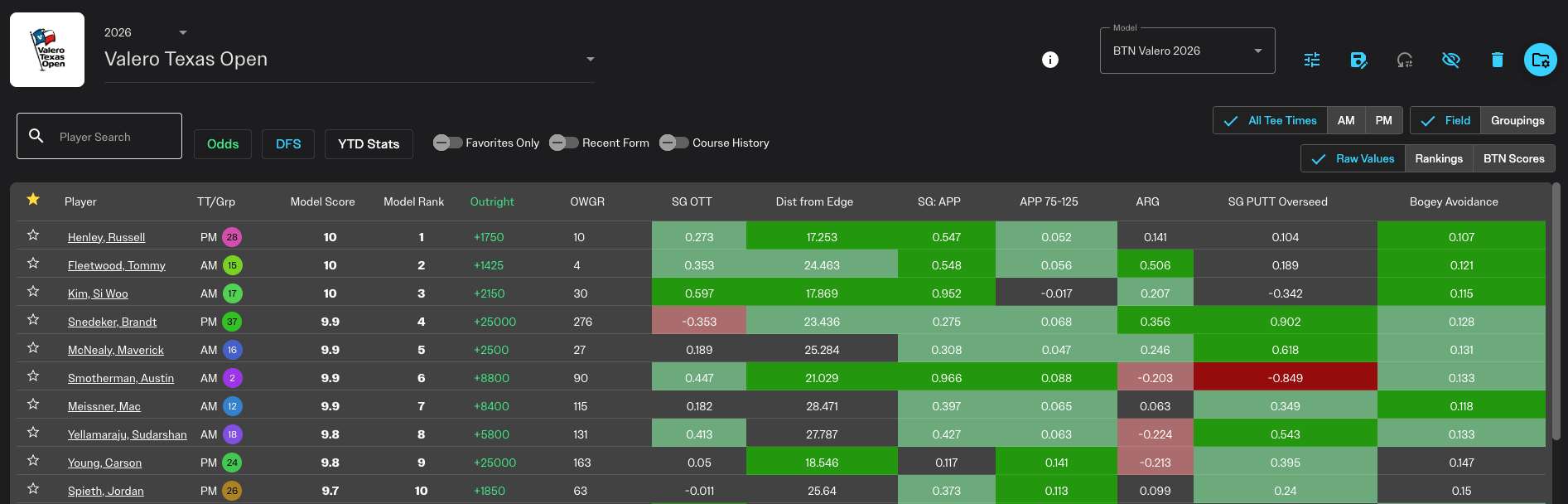Screen dimensions: 1568x504
Task: Star the Kim, Si Woo row
Action: pyautogui.click(x=33, y=292)
